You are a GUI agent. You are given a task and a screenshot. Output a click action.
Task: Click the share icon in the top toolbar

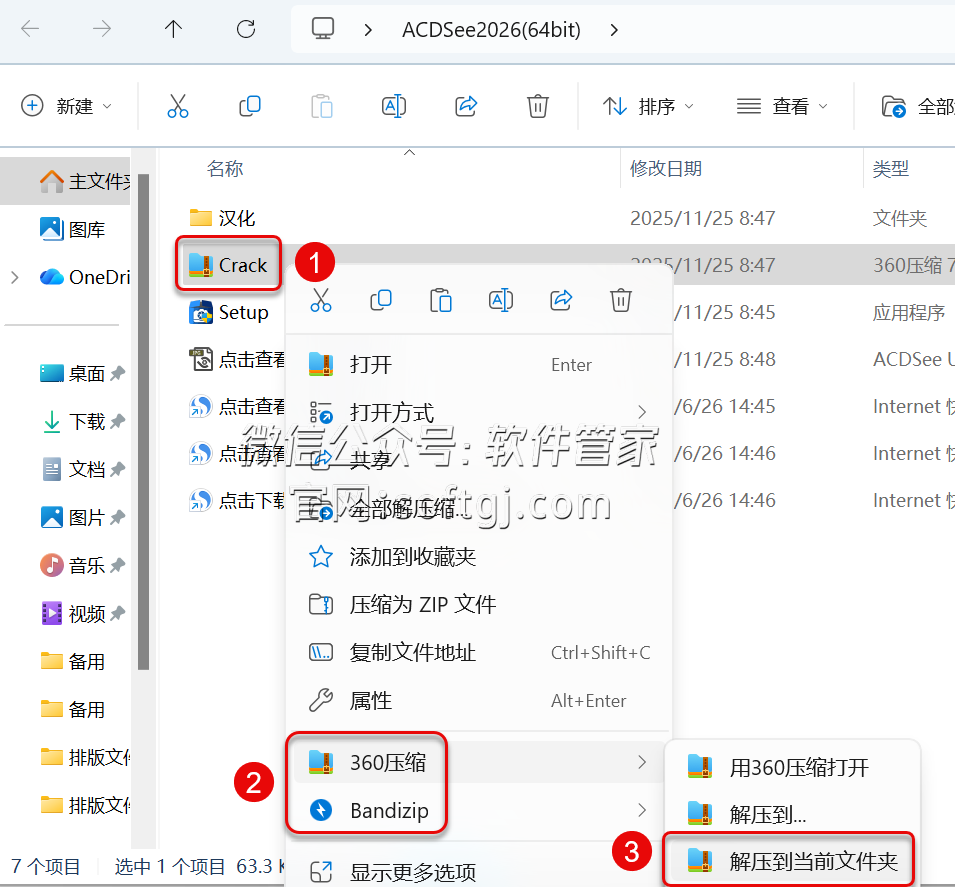(x=466, y=106)
